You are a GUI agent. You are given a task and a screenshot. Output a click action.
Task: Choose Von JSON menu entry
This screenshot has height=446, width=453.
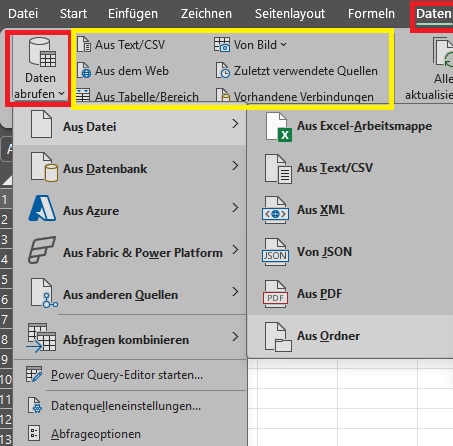pos(350,252)
